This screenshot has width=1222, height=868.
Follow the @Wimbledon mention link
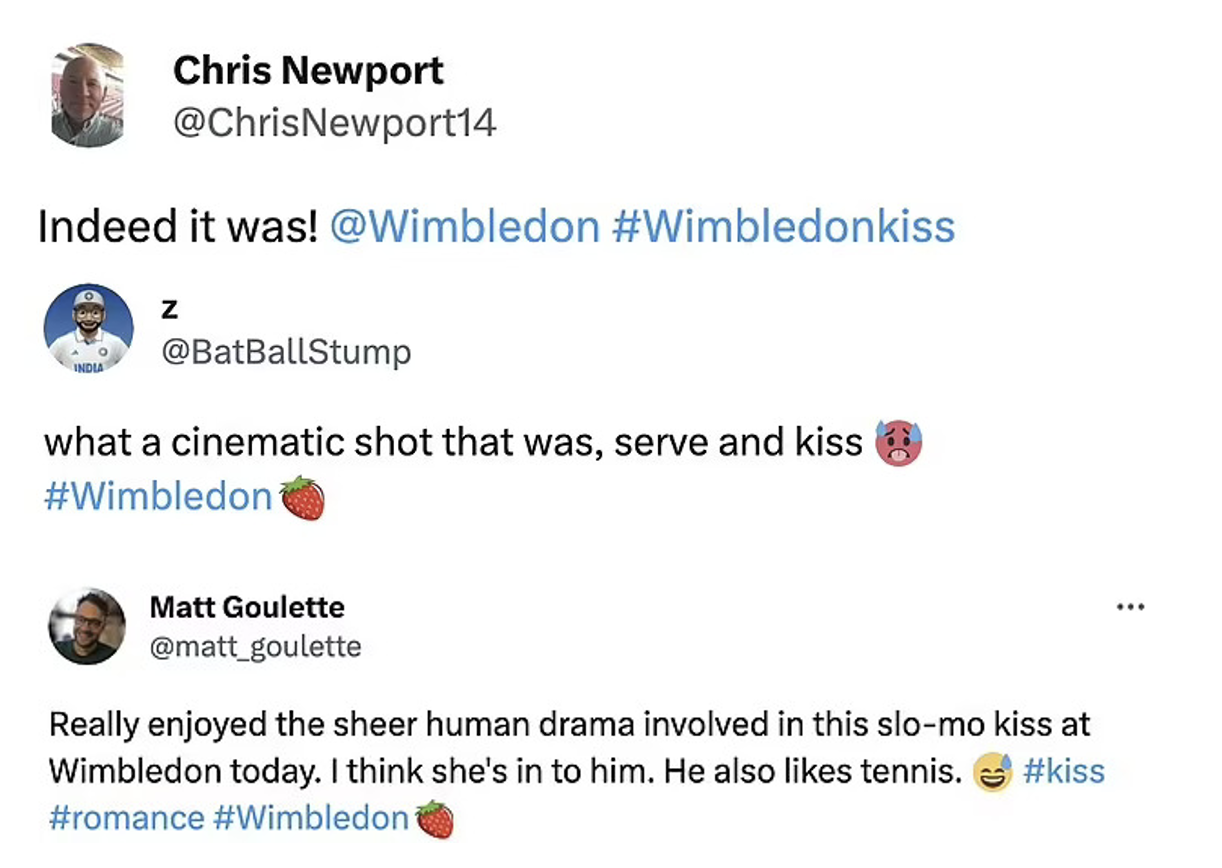click(x=463, y=227)
